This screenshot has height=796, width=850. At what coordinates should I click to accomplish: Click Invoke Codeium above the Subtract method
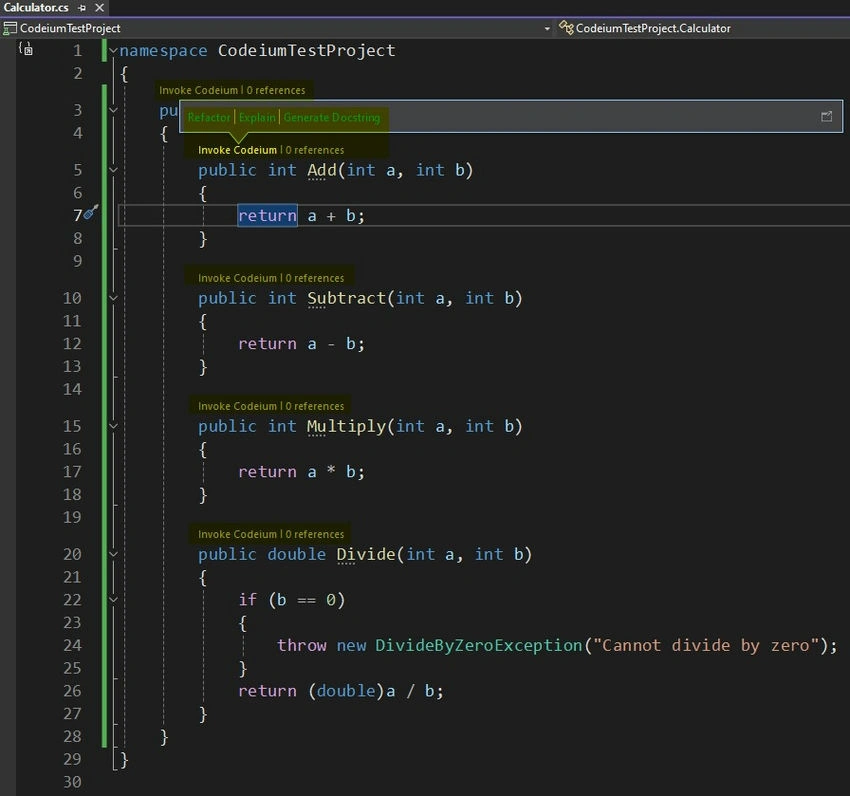237,278
